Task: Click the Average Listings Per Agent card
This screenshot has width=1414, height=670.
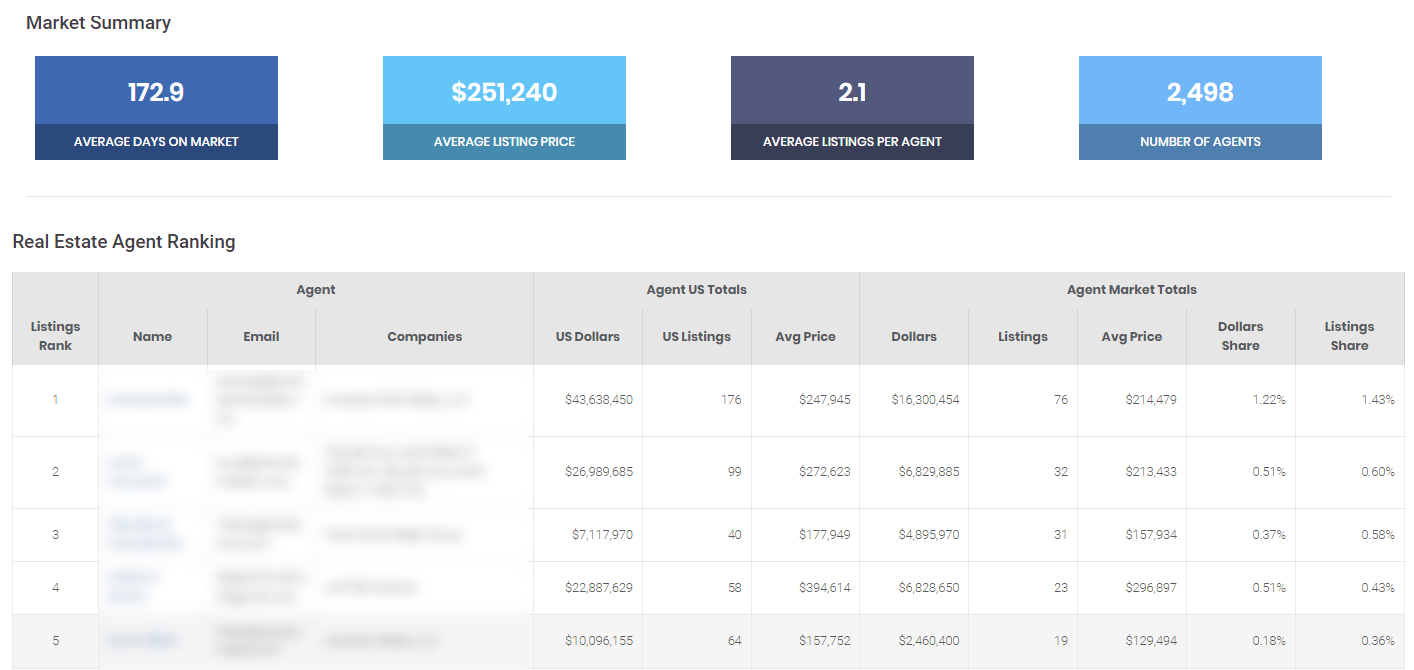Action: [x=852, y=108]
